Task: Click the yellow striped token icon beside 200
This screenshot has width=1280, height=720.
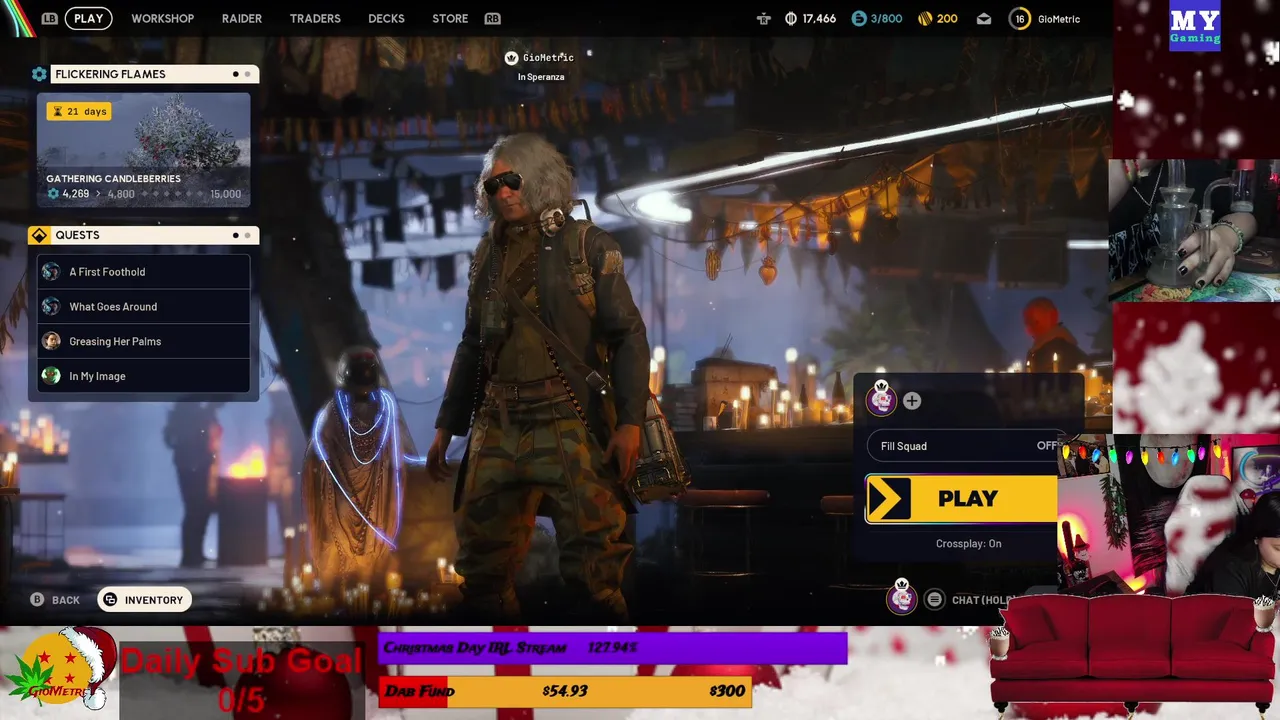Action: 925,19
